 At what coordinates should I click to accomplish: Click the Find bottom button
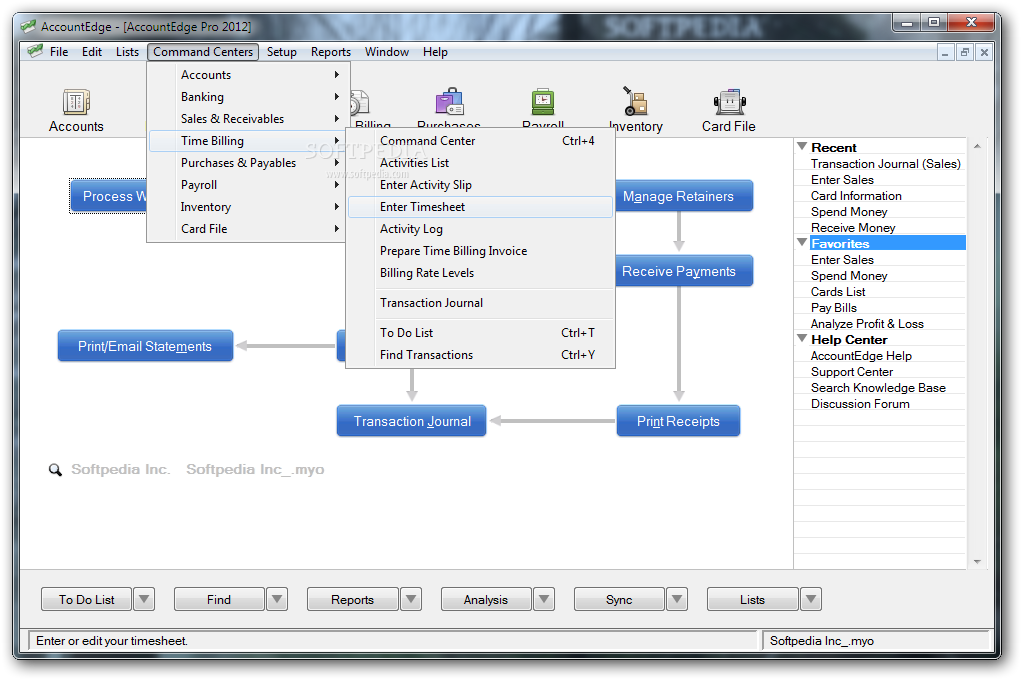point(219,599)
